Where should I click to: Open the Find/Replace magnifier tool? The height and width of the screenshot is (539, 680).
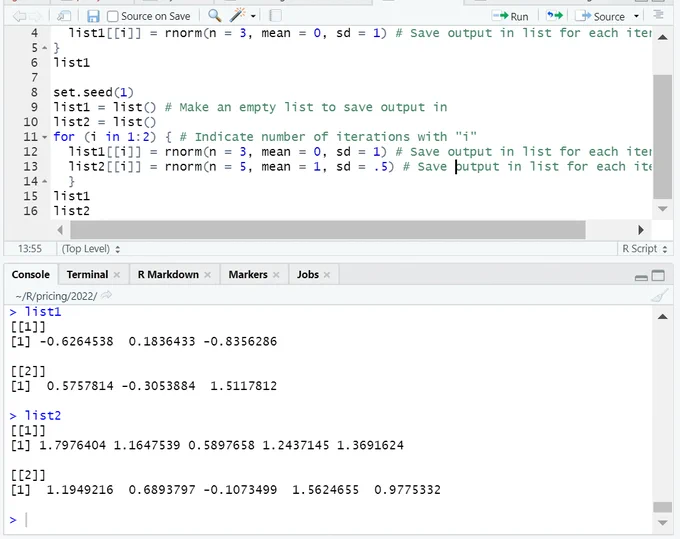tap(214, 16)
